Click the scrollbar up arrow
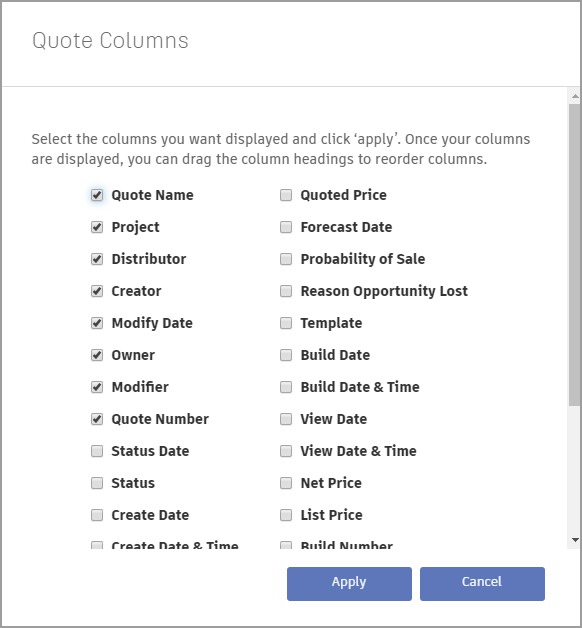582x628 pixels. (575, 96)
